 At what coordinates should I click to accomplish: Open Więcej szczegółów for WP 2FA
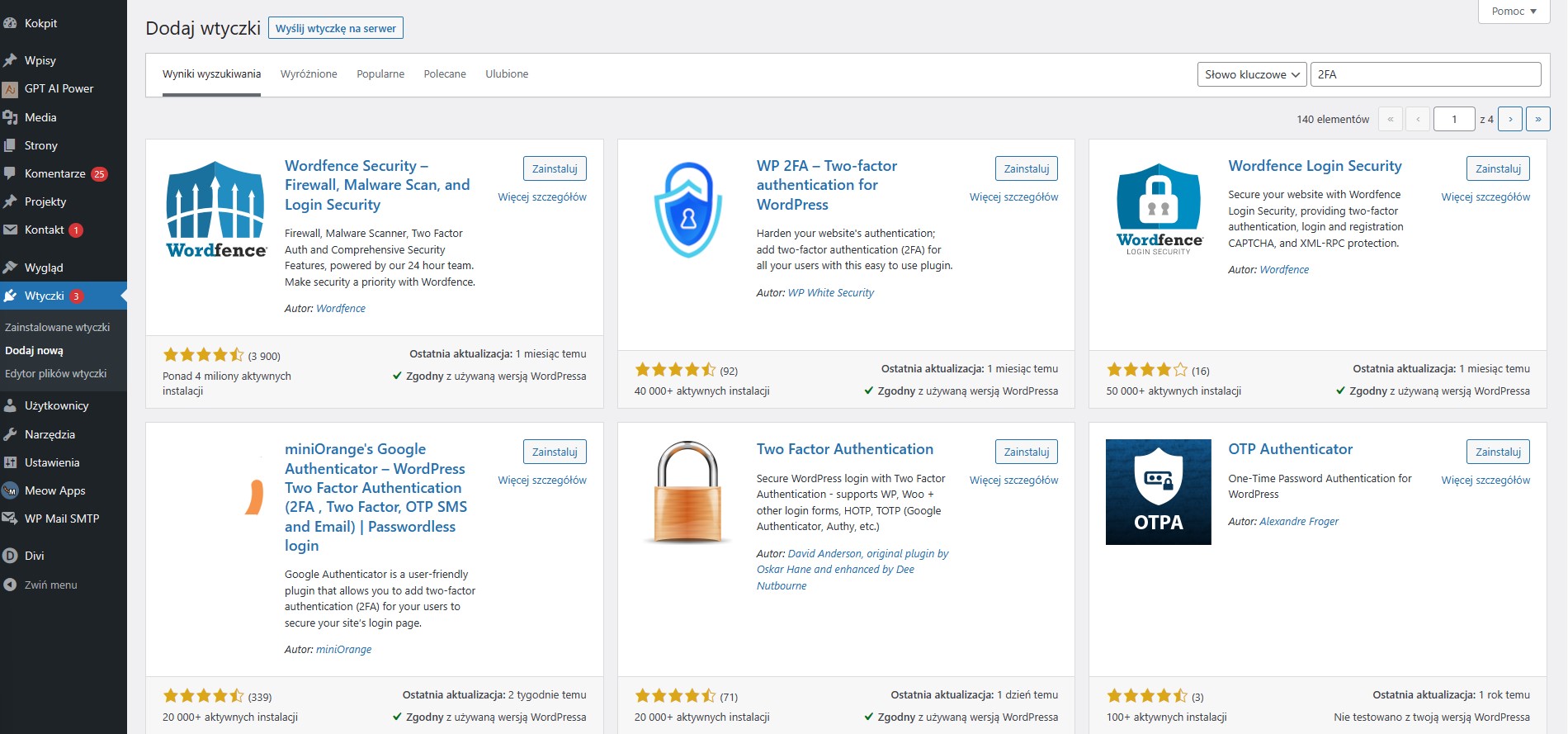point(1013,197)
